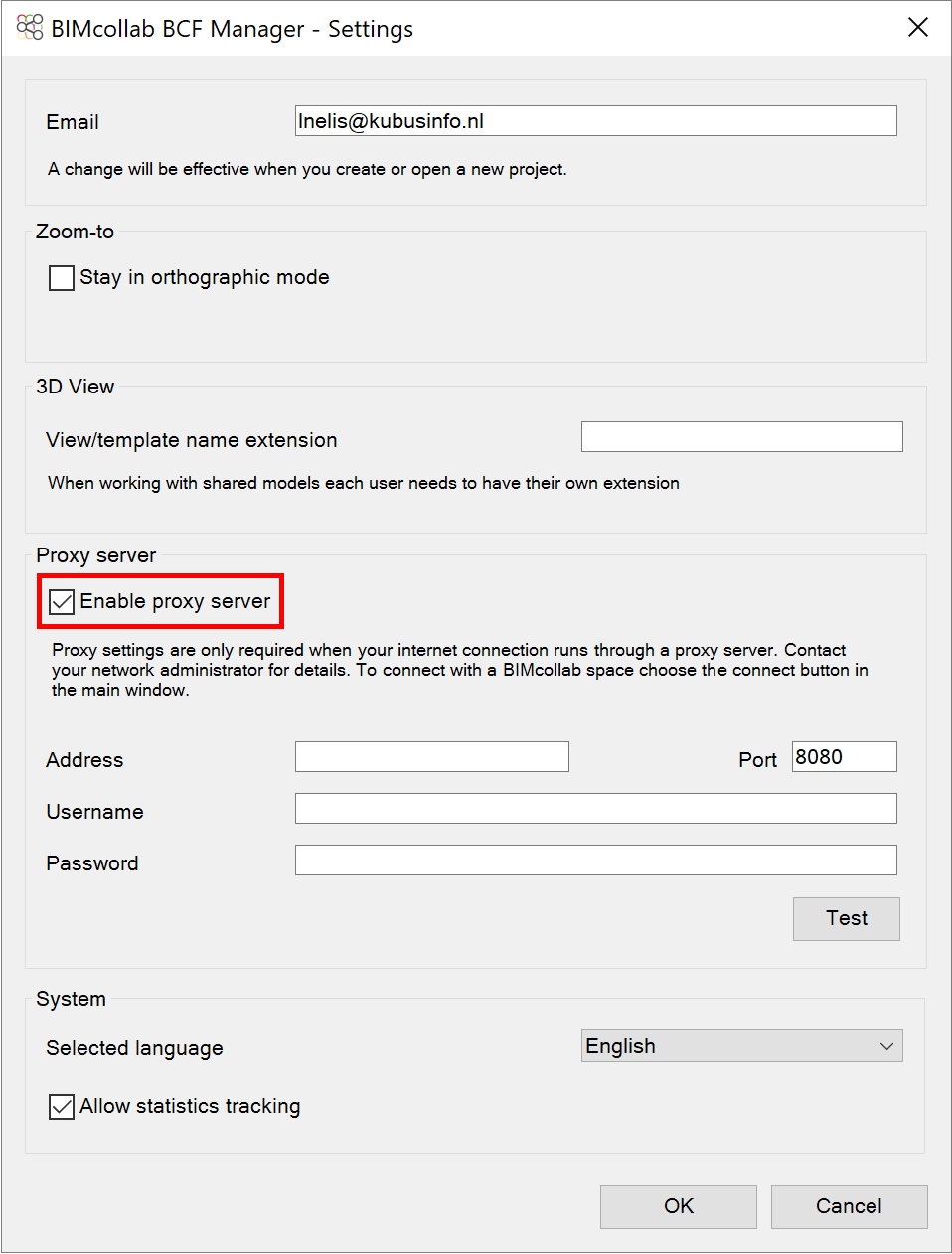Click into the Username text box

tap(596, 809)
